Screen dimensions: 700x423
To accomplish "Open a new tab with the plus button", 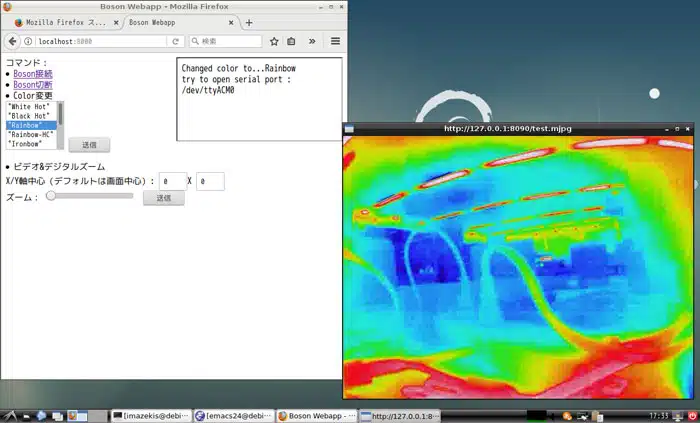I will tap(249, 22).
